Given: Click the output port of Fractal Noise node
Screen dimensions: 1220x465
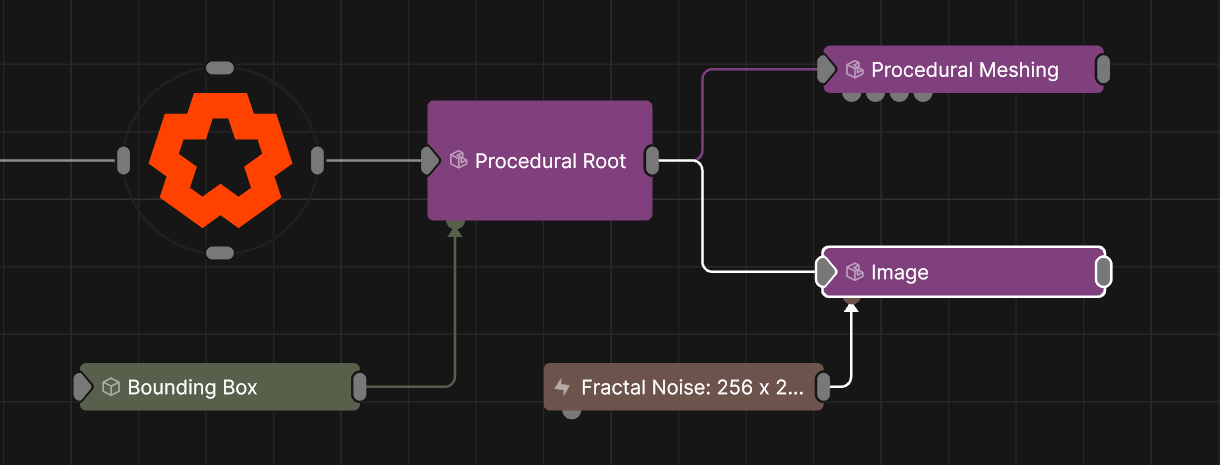Looking at the screenshot, I should (x=823, y=387).
